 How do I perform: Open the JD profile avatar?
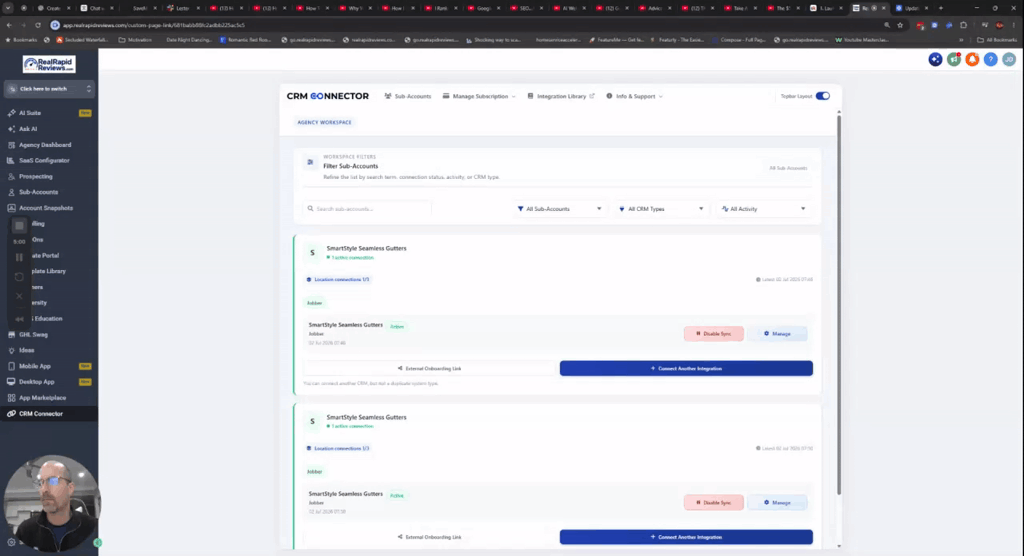pyautogui.click(x=1009, y=59)
